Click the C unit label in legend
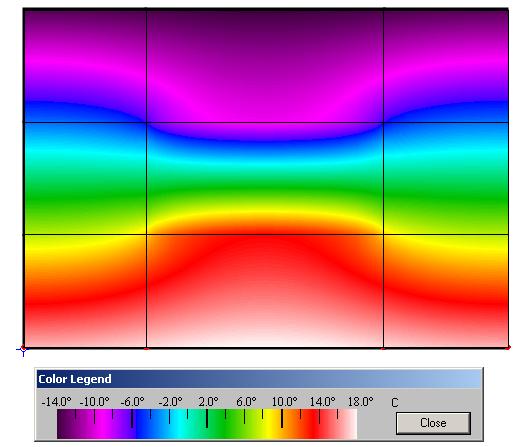The width and height of the screenshot is (523, 447). click(395, 403)
